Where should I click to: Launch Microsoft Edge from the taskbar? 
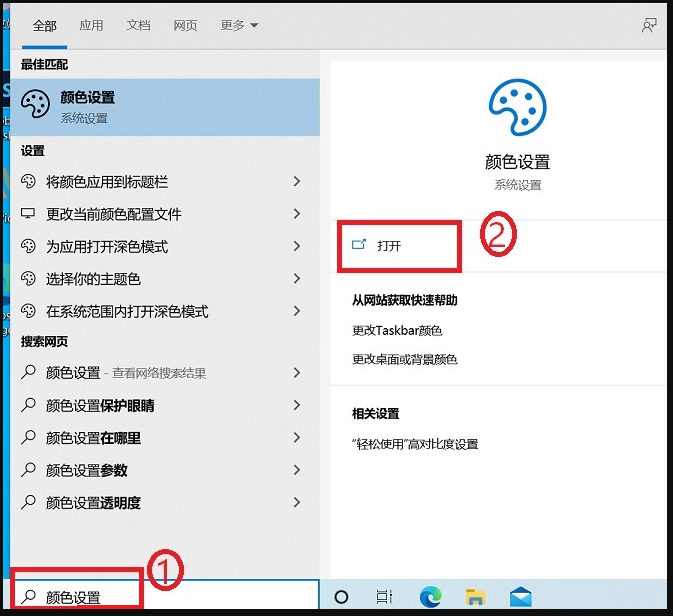point(431,597)
